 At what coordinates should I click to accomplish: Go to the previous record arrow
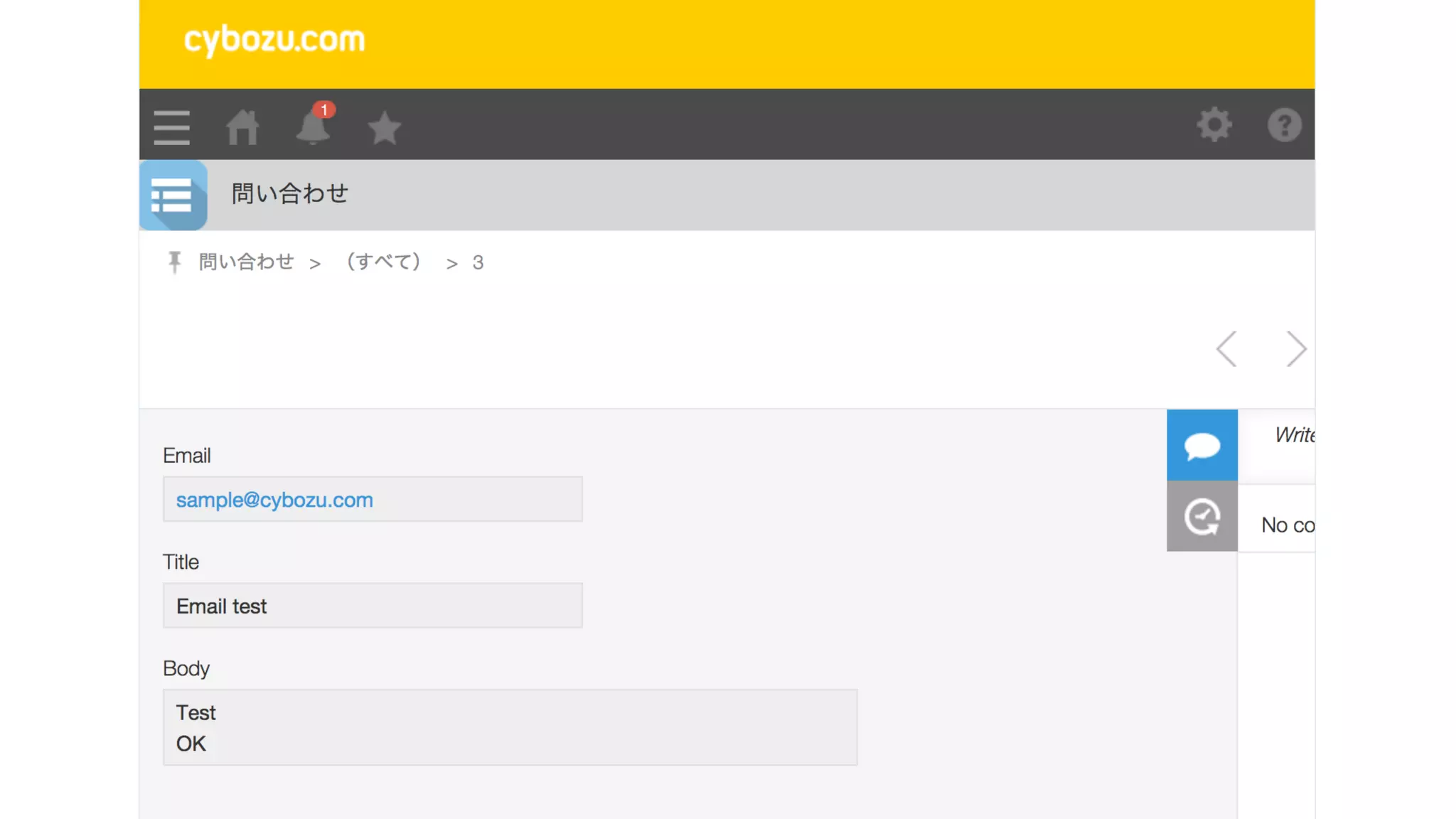pos(1227,349)
